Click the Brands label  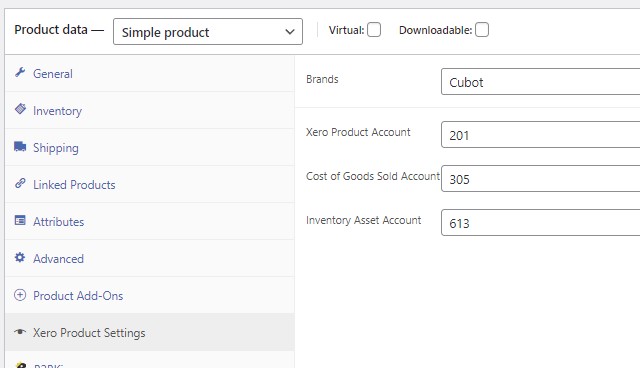[322, 79]
